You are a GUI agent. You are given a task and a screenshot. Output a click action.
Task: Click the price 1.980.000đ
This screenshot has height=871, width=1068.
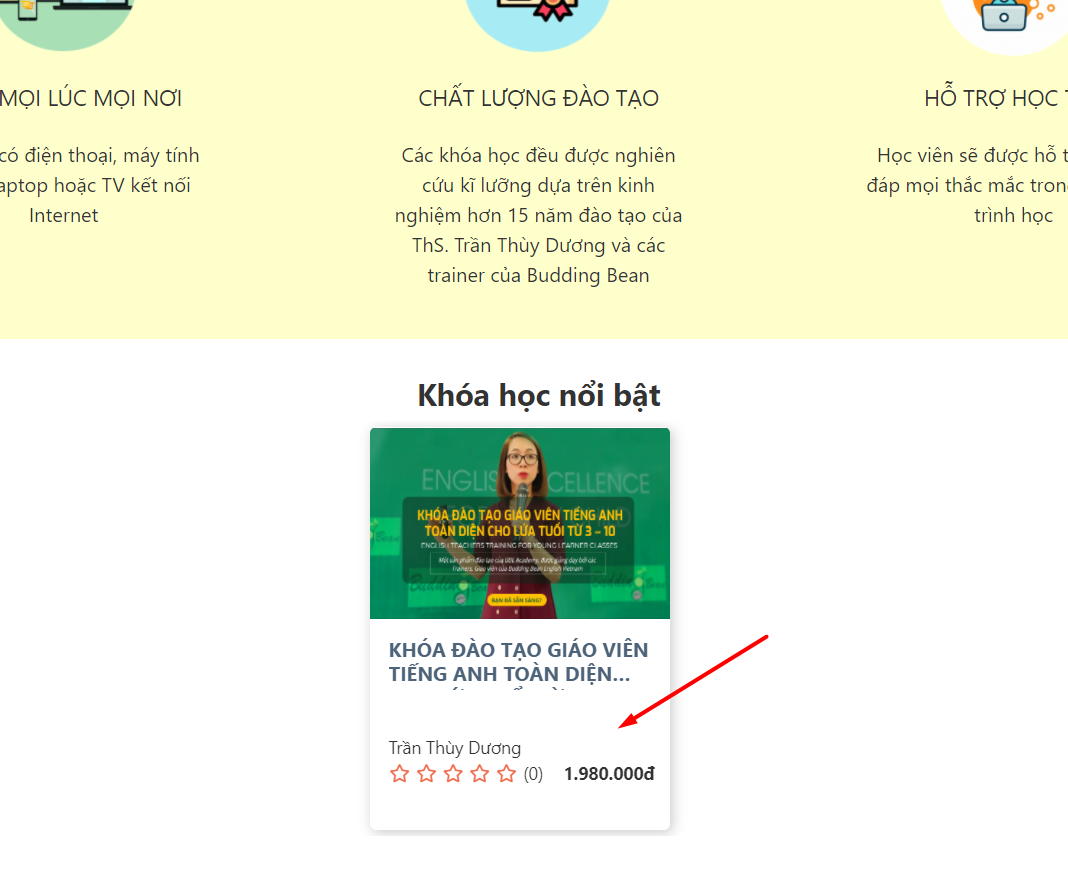(x=609, y=774)
